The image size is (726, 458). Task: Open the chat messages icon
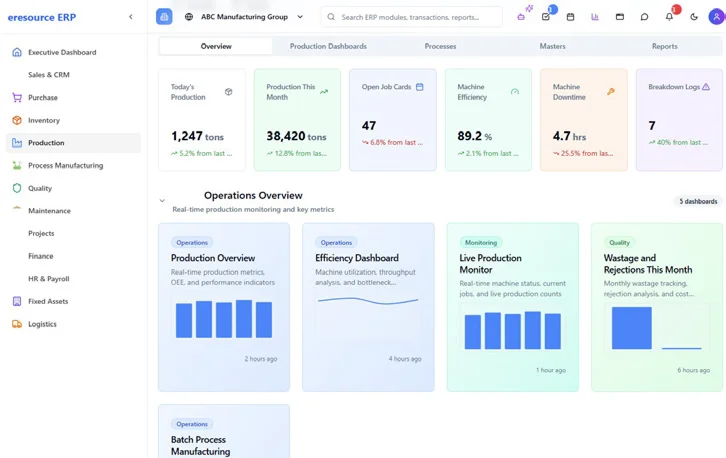[x=644, y=17]
